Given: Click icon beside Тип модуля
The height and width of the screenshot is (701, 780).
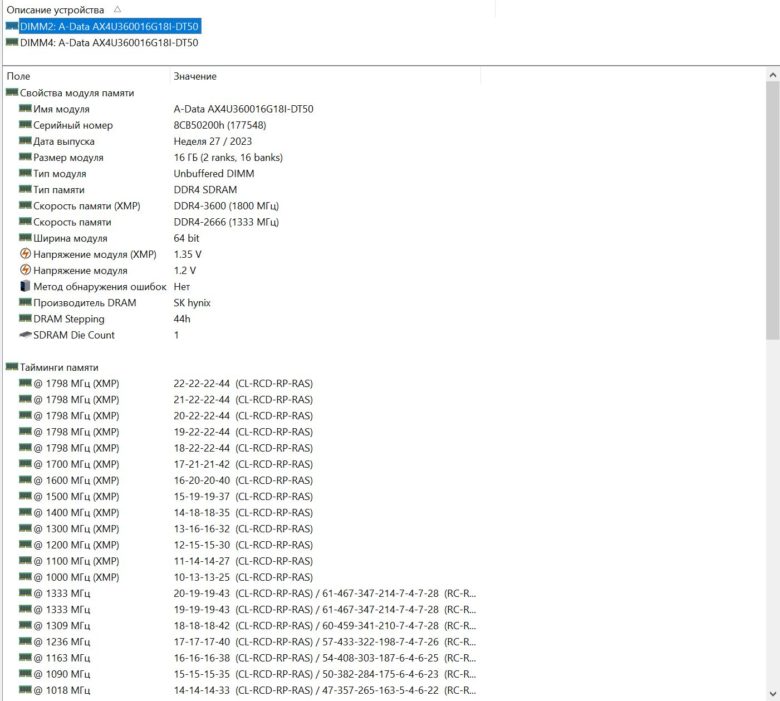Looking at the screenshot, I should [x=25, y=173].
